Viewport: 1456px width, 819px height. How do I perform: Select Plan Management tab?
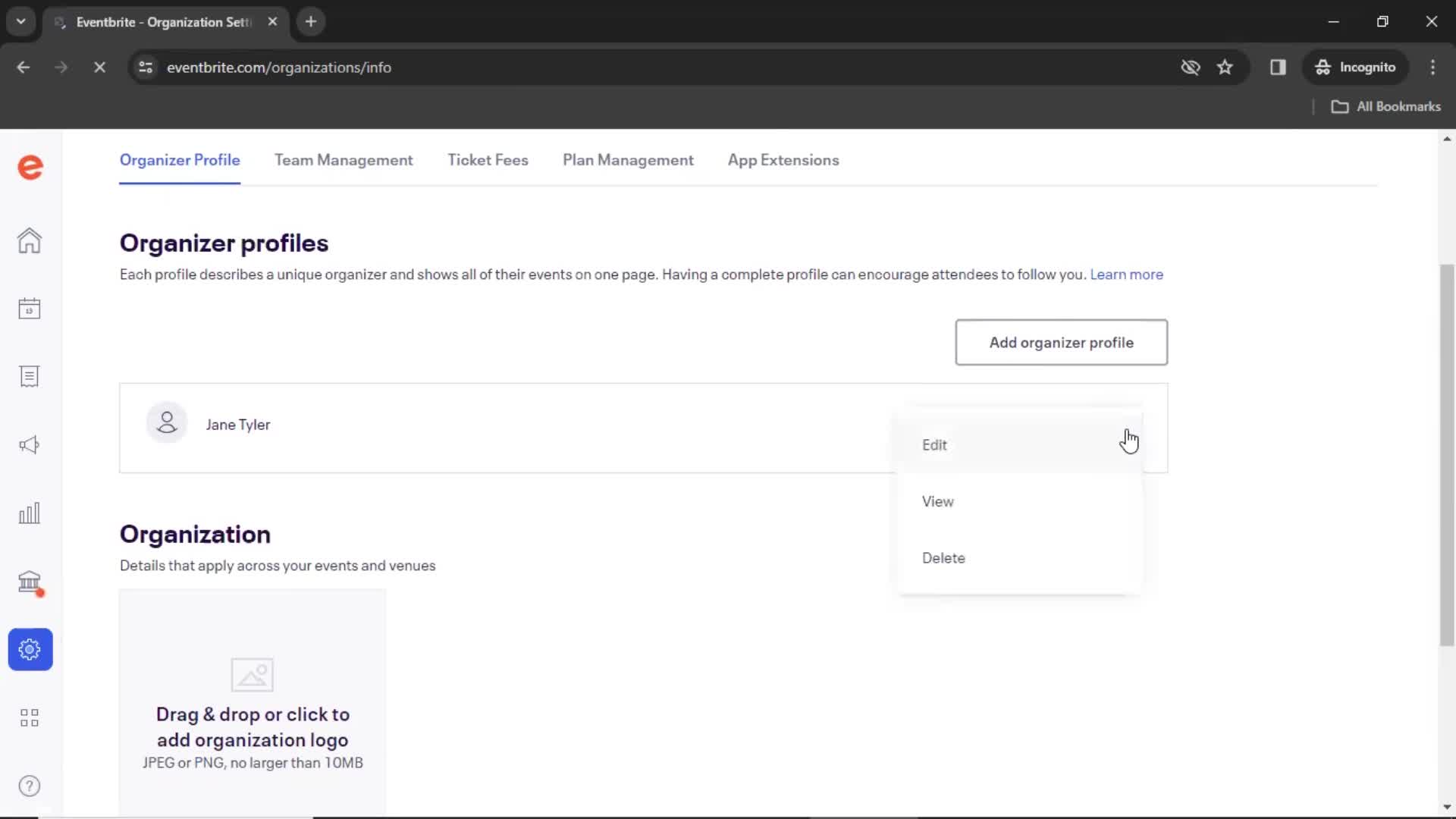click(x=628, y=160)
